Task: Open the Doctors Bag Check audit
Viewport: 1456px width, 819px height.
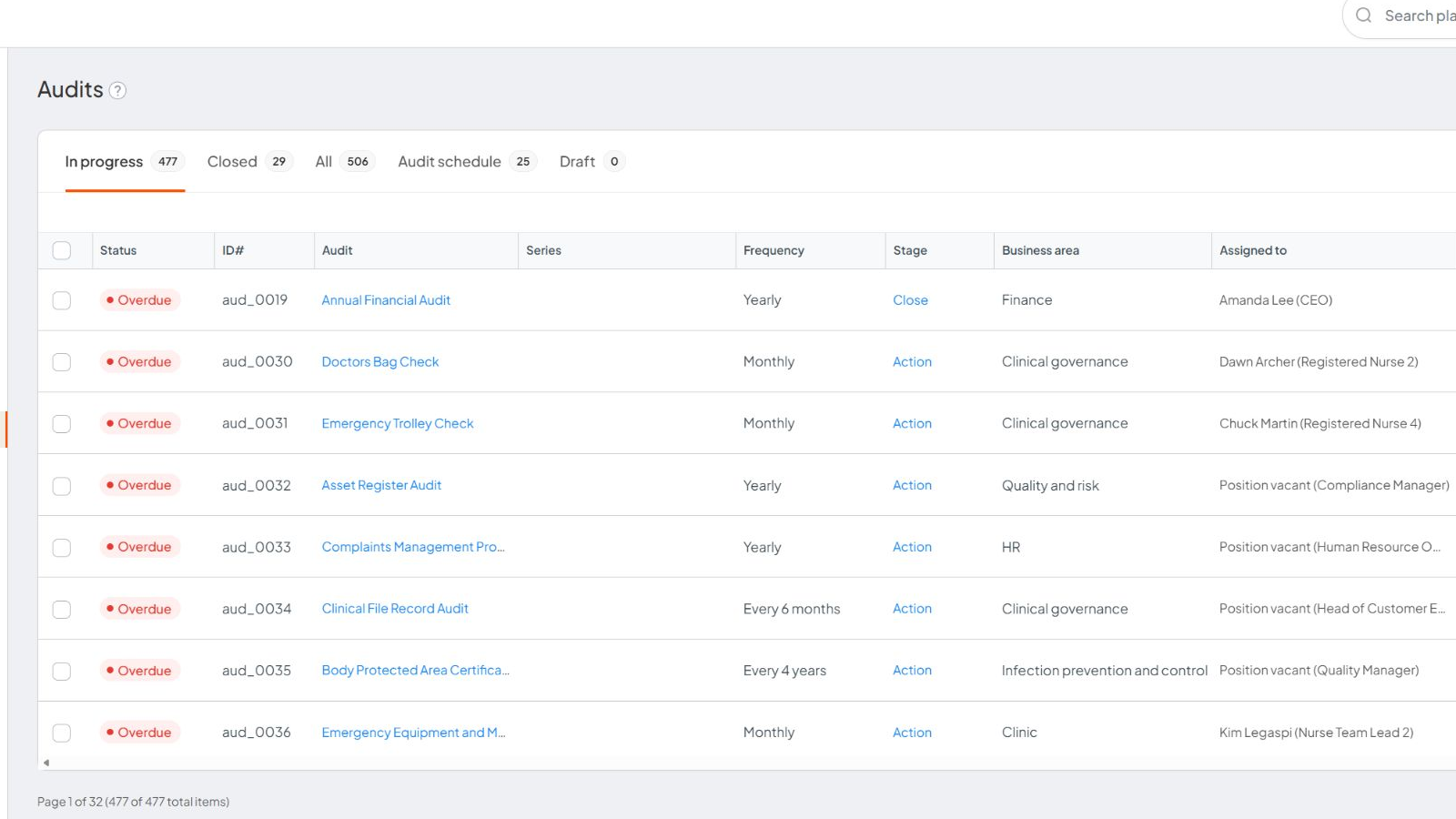Action: click(x=380, y=362)
